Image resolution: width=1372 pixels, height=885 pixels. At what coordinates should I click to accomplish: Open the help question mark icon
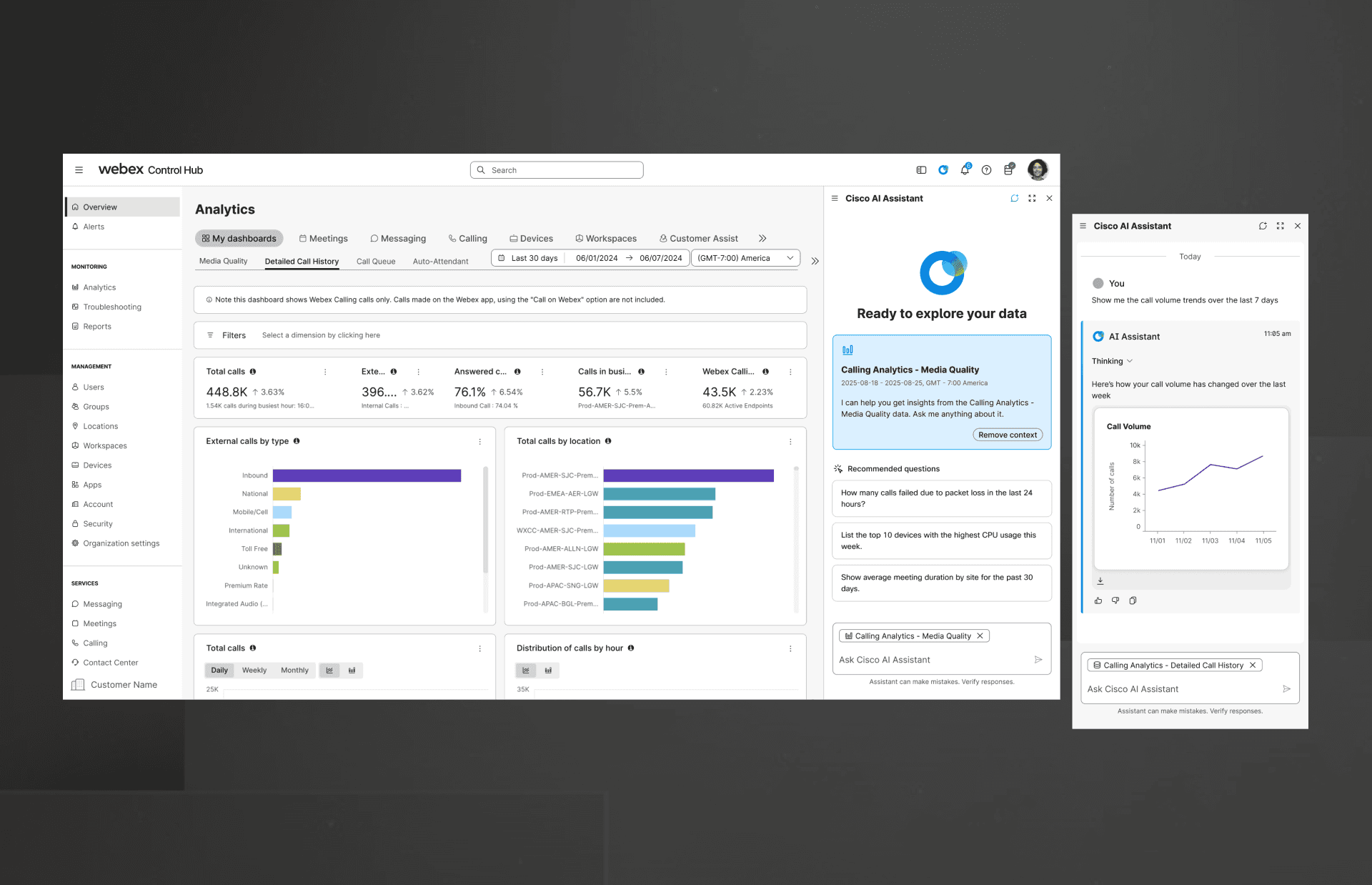pos(986,170)
